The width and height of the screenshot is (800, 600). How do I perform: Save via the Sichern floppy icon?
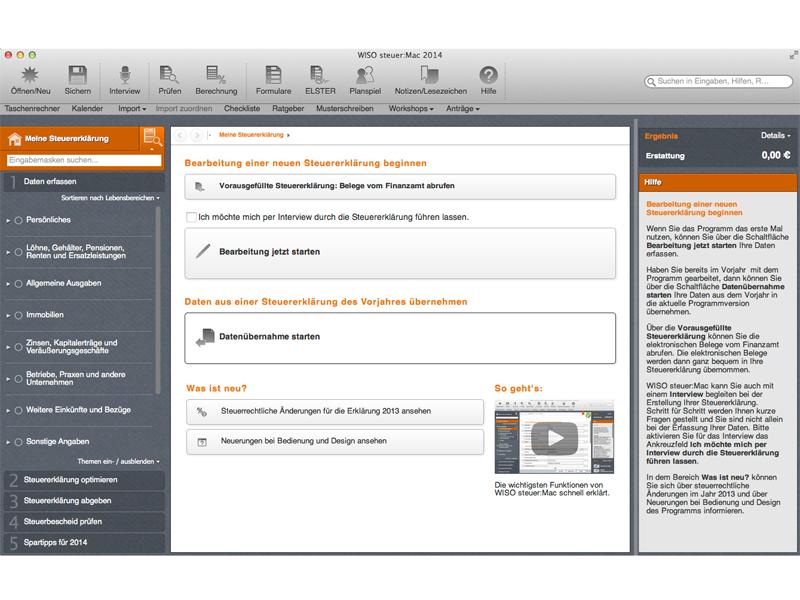tap(78, 75)
